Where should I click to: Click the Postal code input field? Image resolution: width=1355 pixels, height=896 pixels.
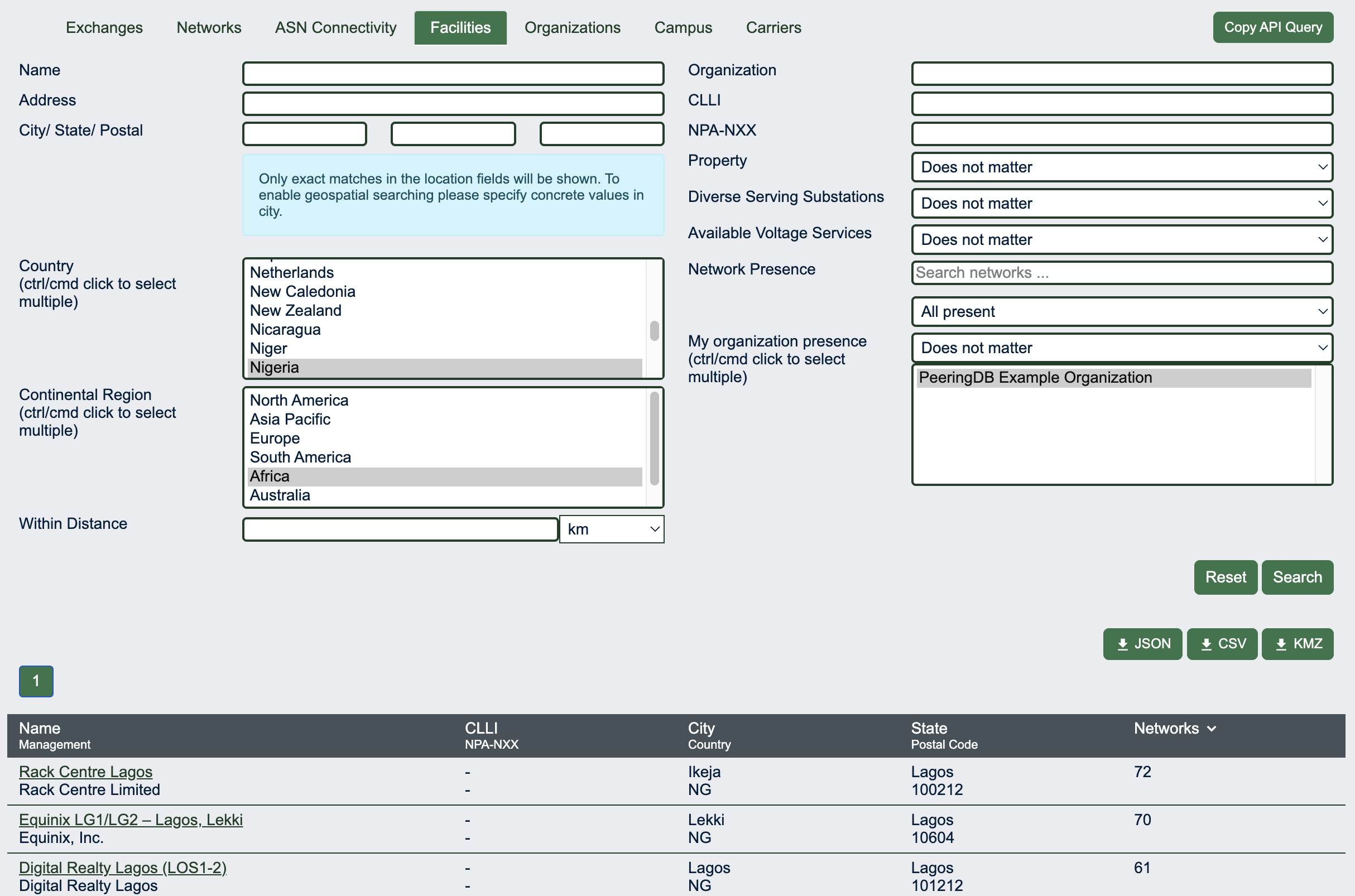[601, 134]
